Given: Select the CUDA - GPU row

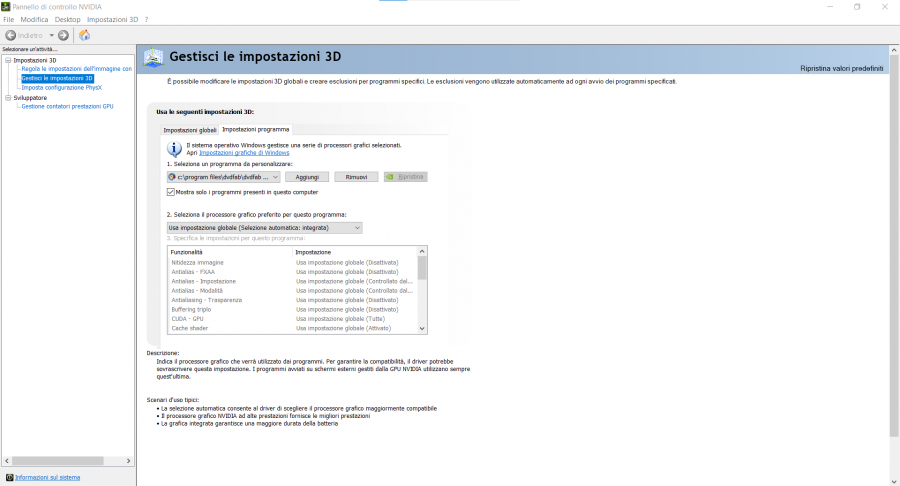Looking at the screenshot, I should tap(292, 319).
